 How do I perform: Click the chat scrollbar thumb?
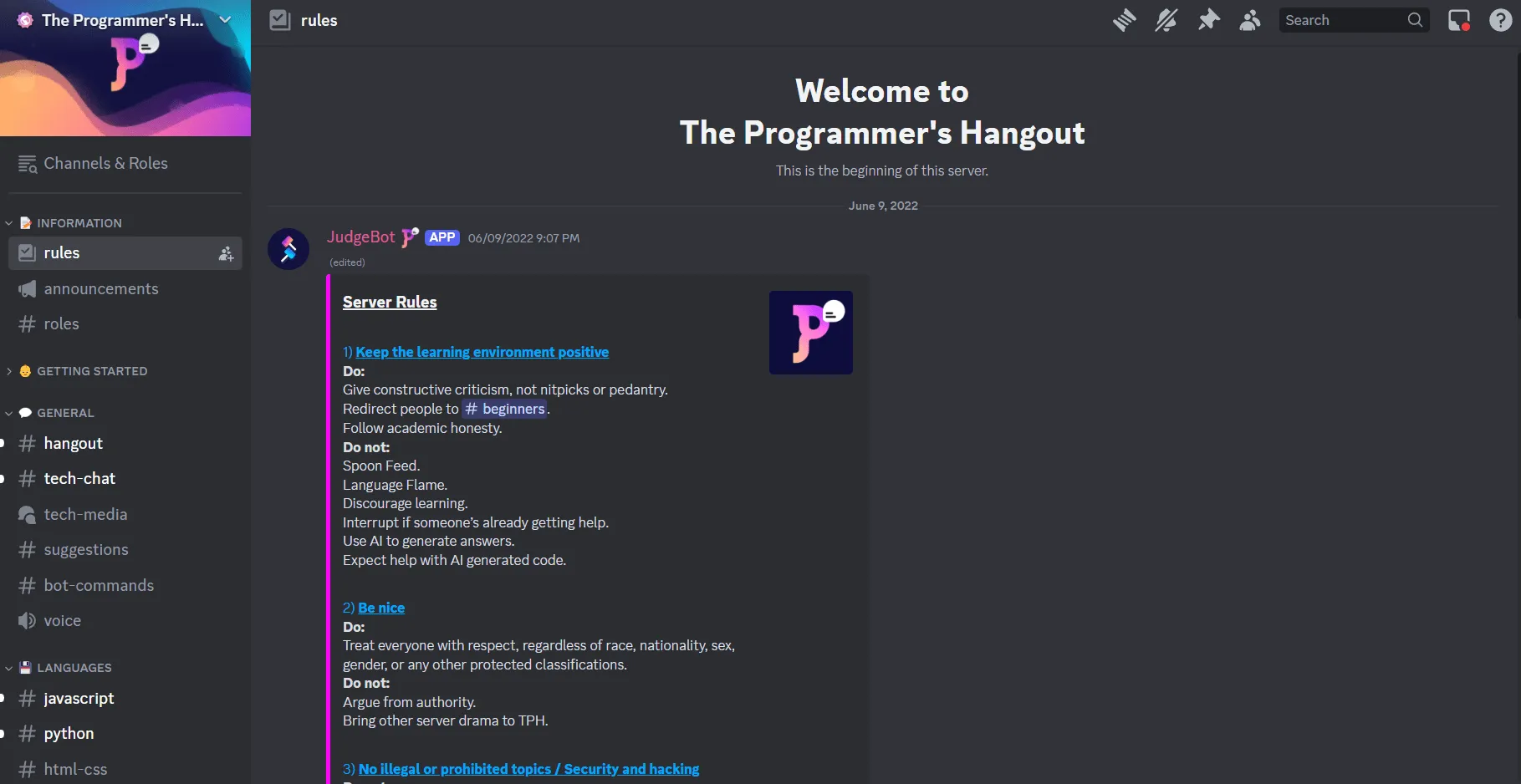1518,184
